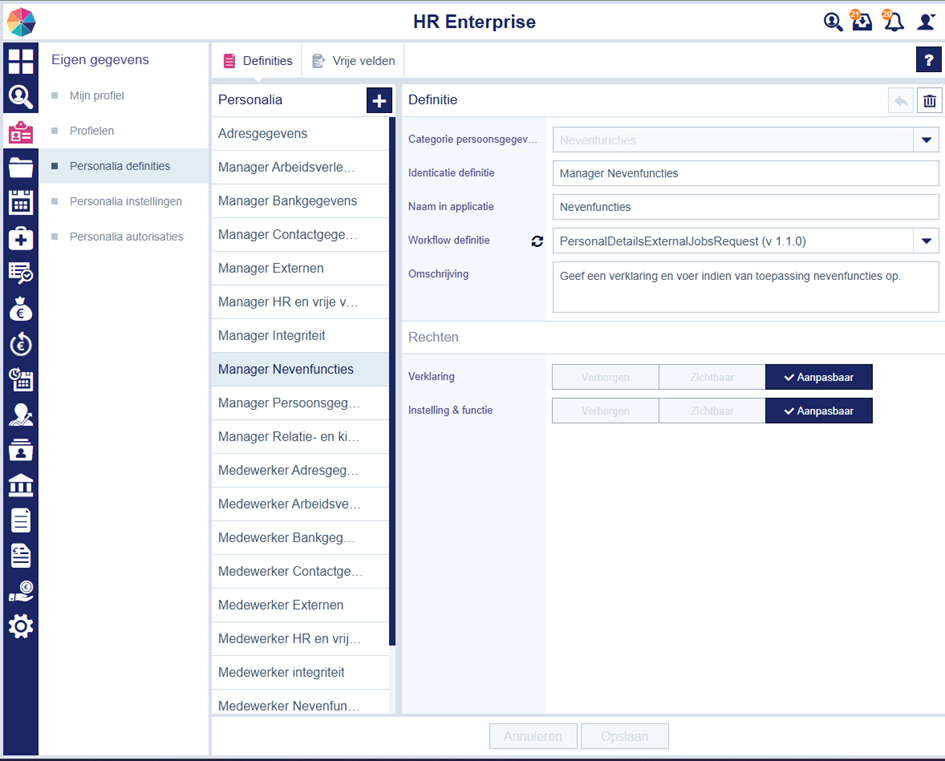Open the help question mark button
This screenshot has height=761, width=945.
928,60
